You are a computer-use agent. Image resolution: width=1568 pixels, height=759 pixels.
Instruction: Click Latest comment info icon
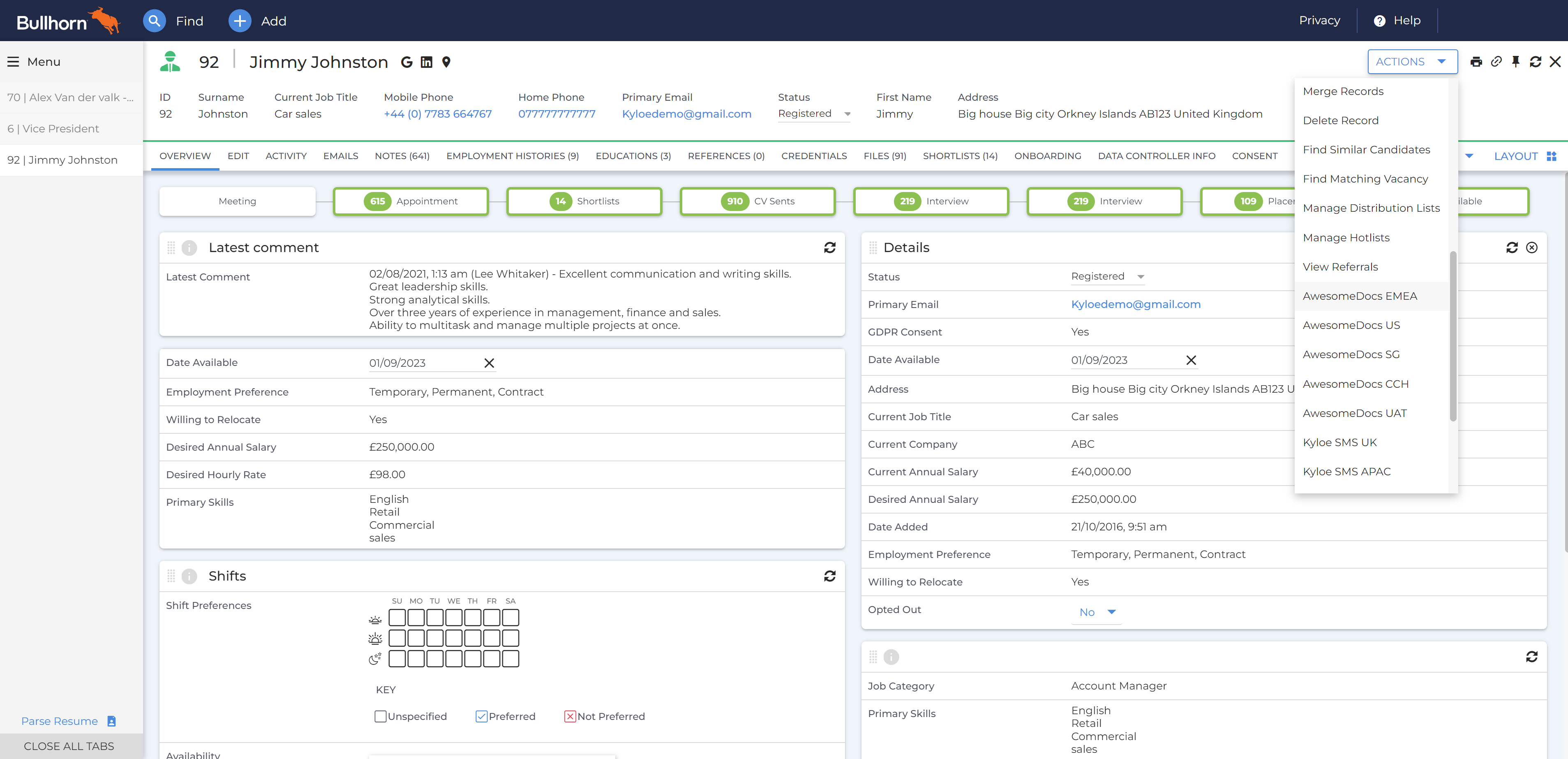point(189,248)
